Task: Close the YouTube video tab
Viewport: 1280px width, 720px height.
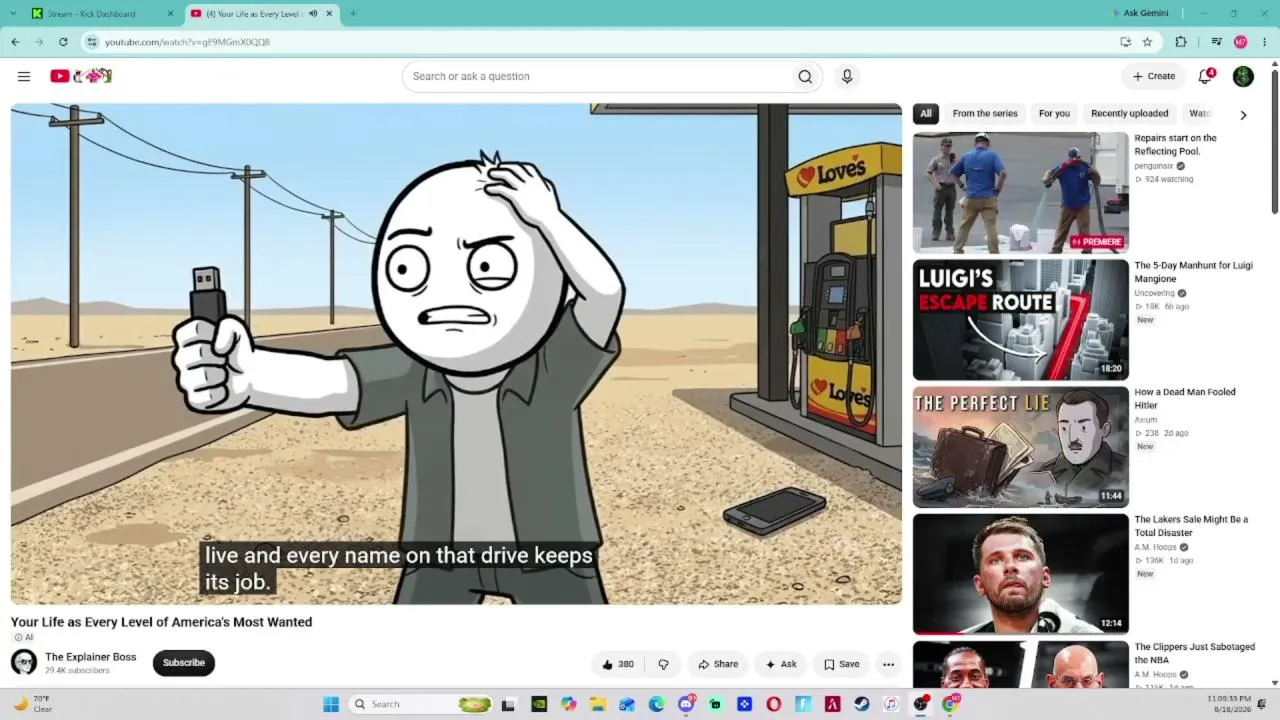Action: point(329,14)
